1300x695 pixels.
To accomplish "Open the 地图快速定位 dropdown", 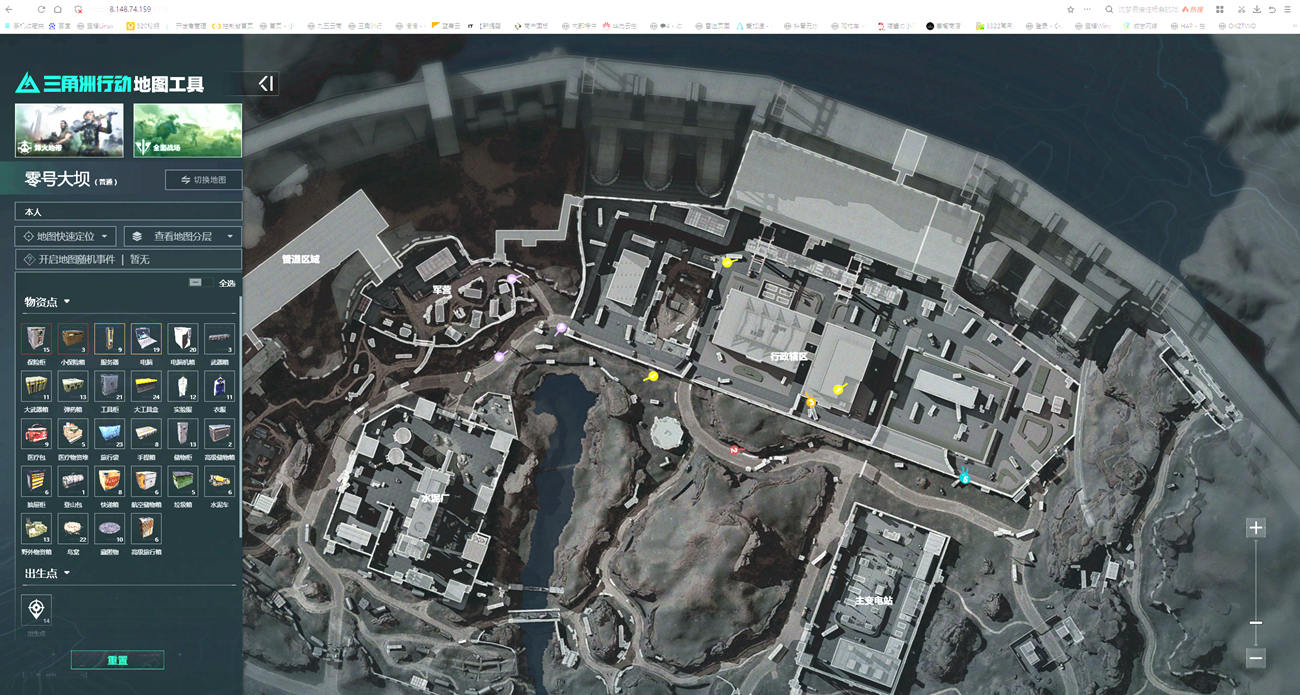I will pyautogui.click(x=65, y=236).
